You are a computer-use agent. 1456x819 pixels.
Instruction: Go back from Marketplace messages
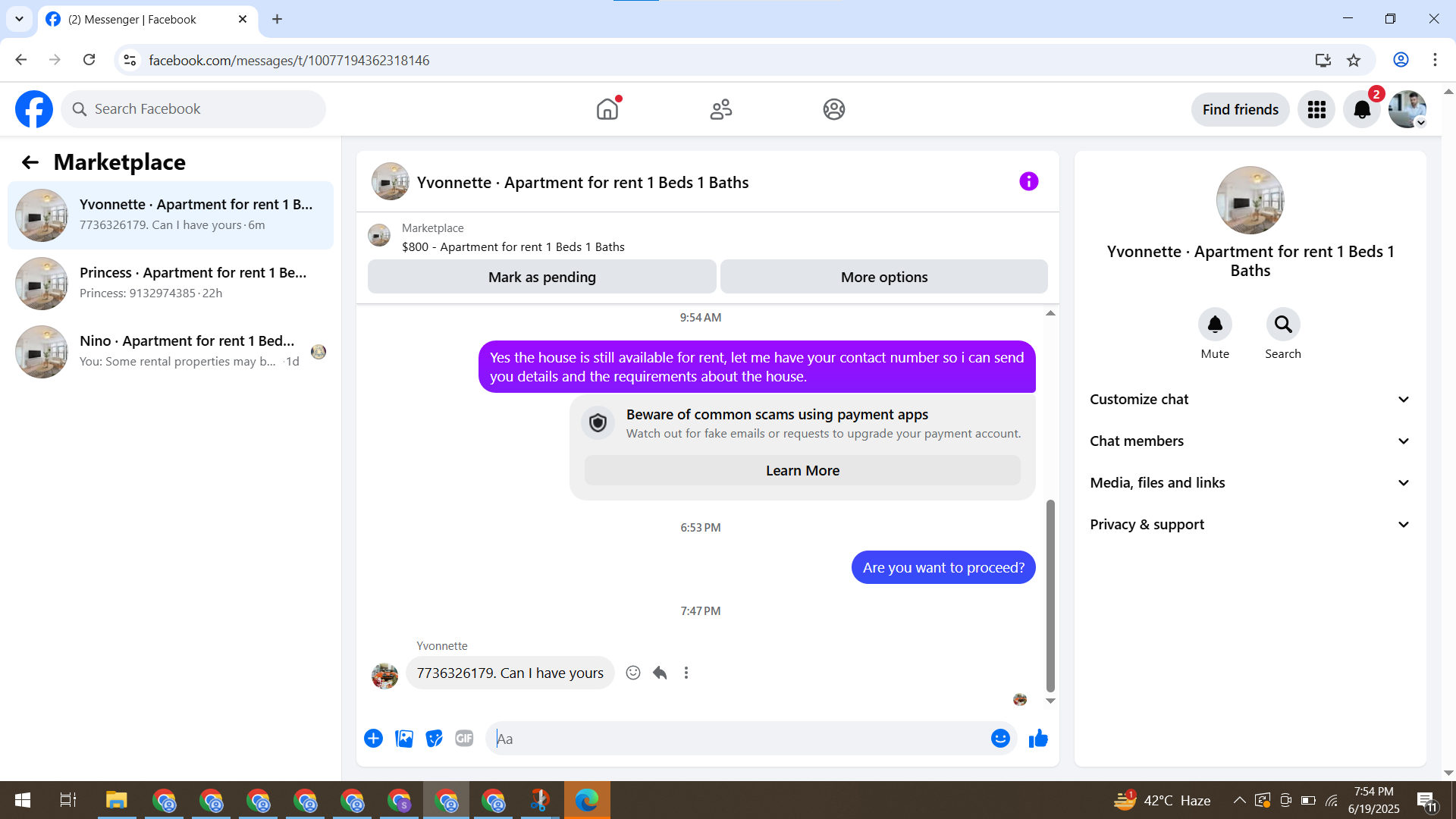coord(30,162)
